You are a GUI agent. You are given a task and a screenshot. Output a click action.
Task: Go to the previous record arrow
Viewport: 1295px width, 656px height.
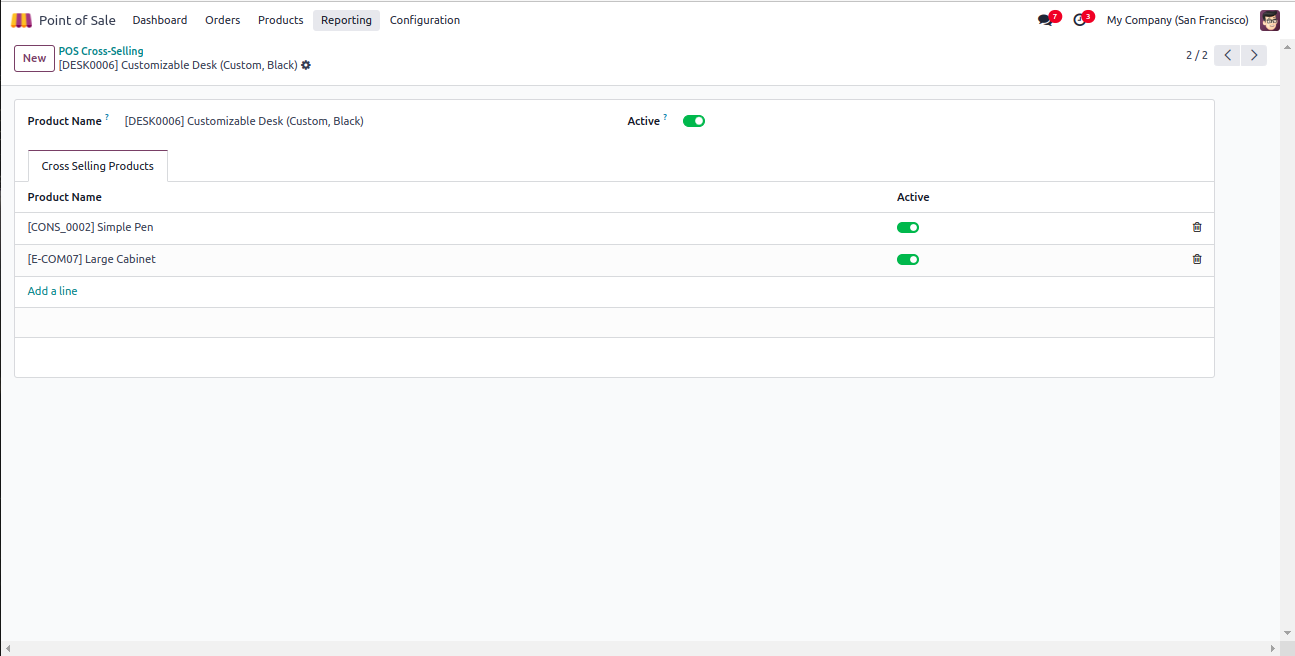point(1227,55)
